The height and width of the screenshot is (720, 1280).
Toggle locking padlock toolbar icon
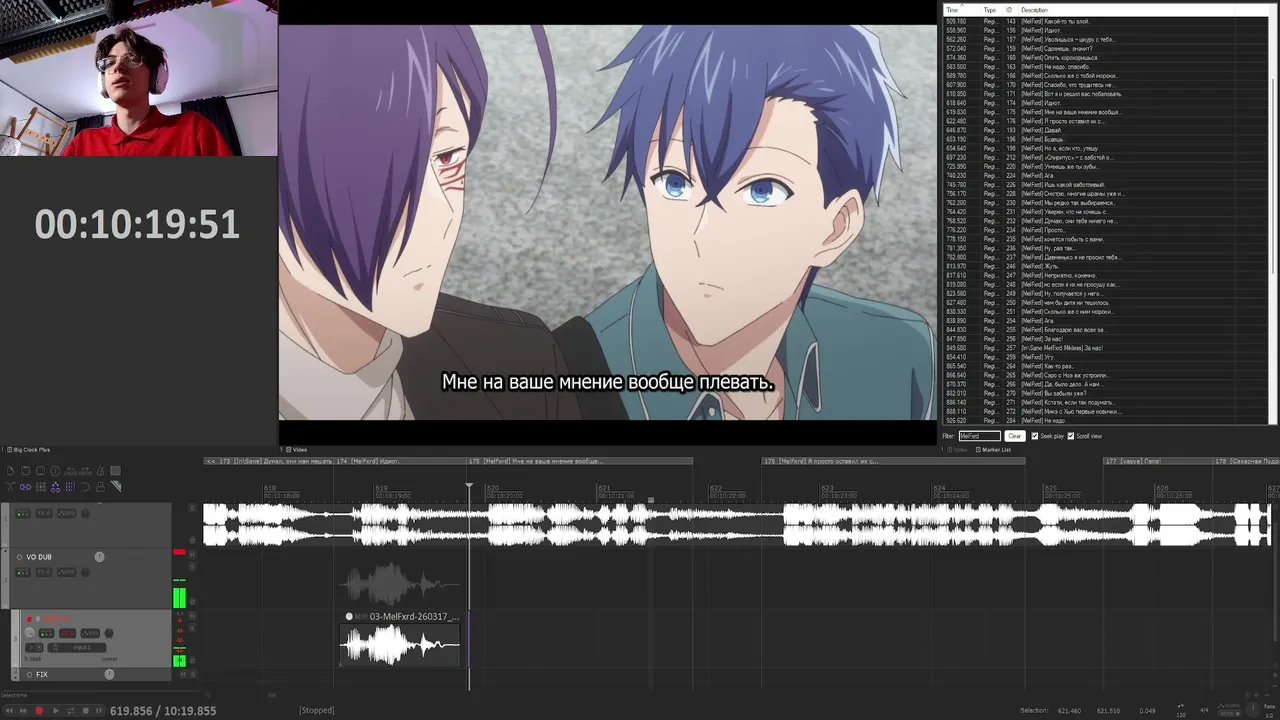[100, 487]
